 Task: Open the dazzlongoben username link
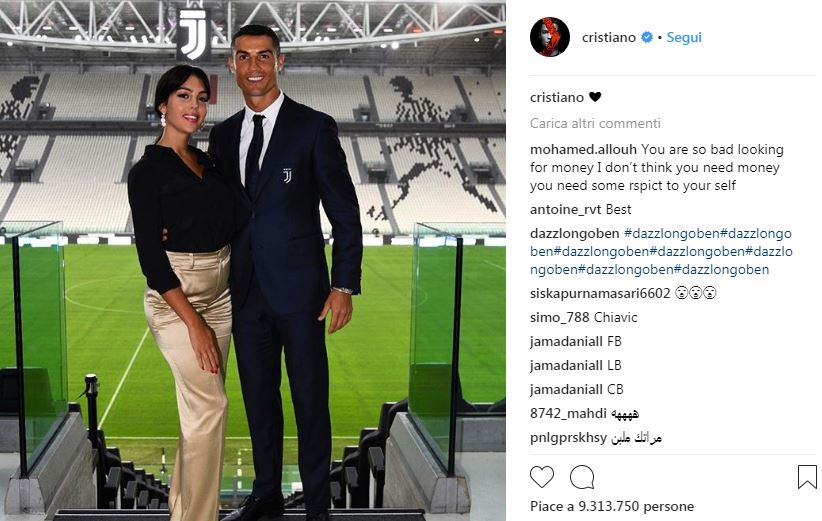pyautogui.click(x=575, y=233)
